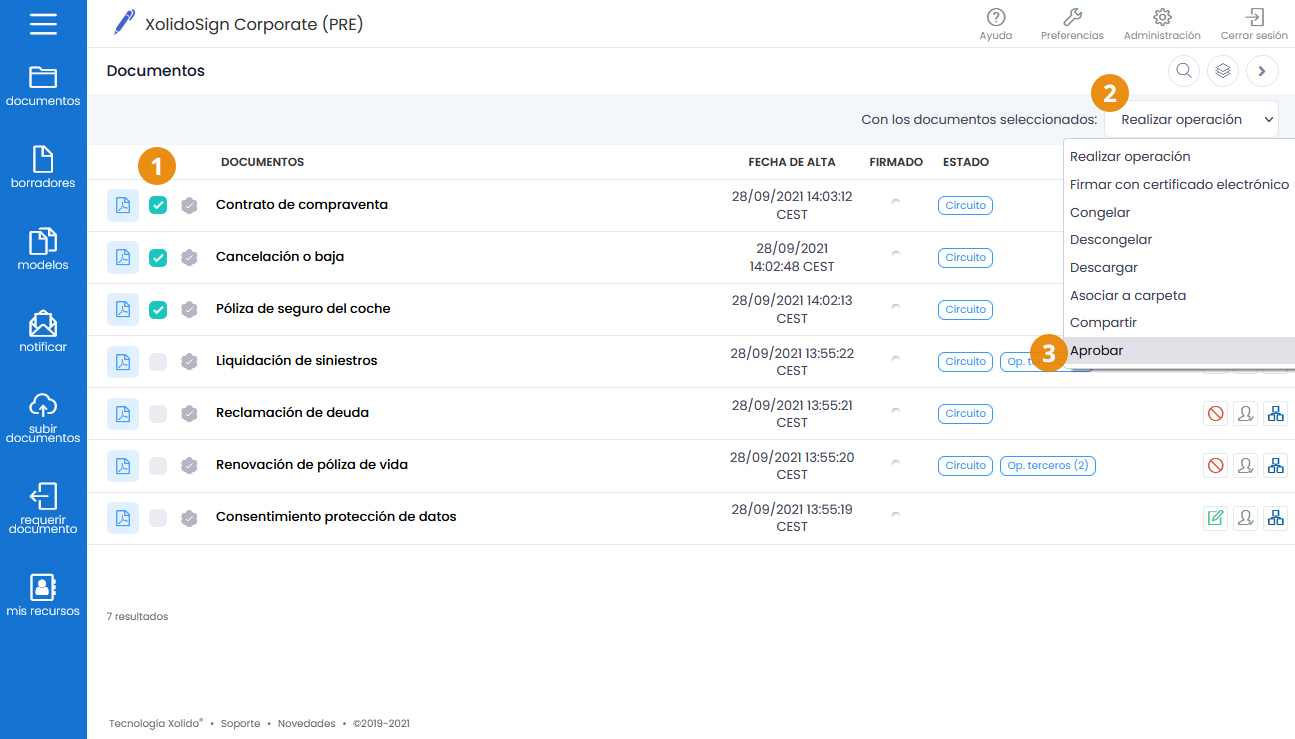
Task: Click the layers stack icon
Action: coord(1223,71)
